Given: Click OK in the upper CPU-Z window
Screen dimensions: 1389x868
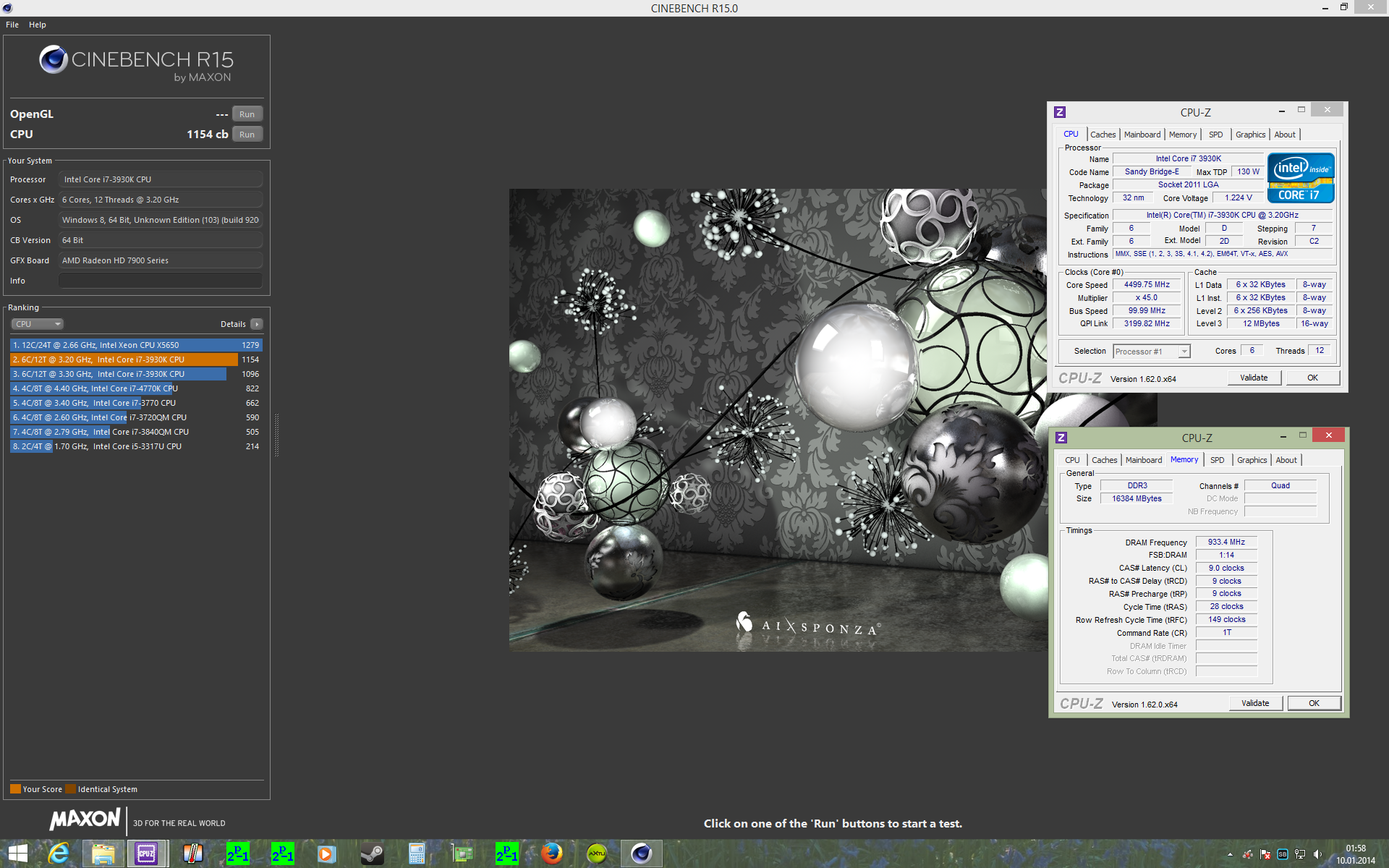Looking at the screenshot, I should pos(1312,378).
